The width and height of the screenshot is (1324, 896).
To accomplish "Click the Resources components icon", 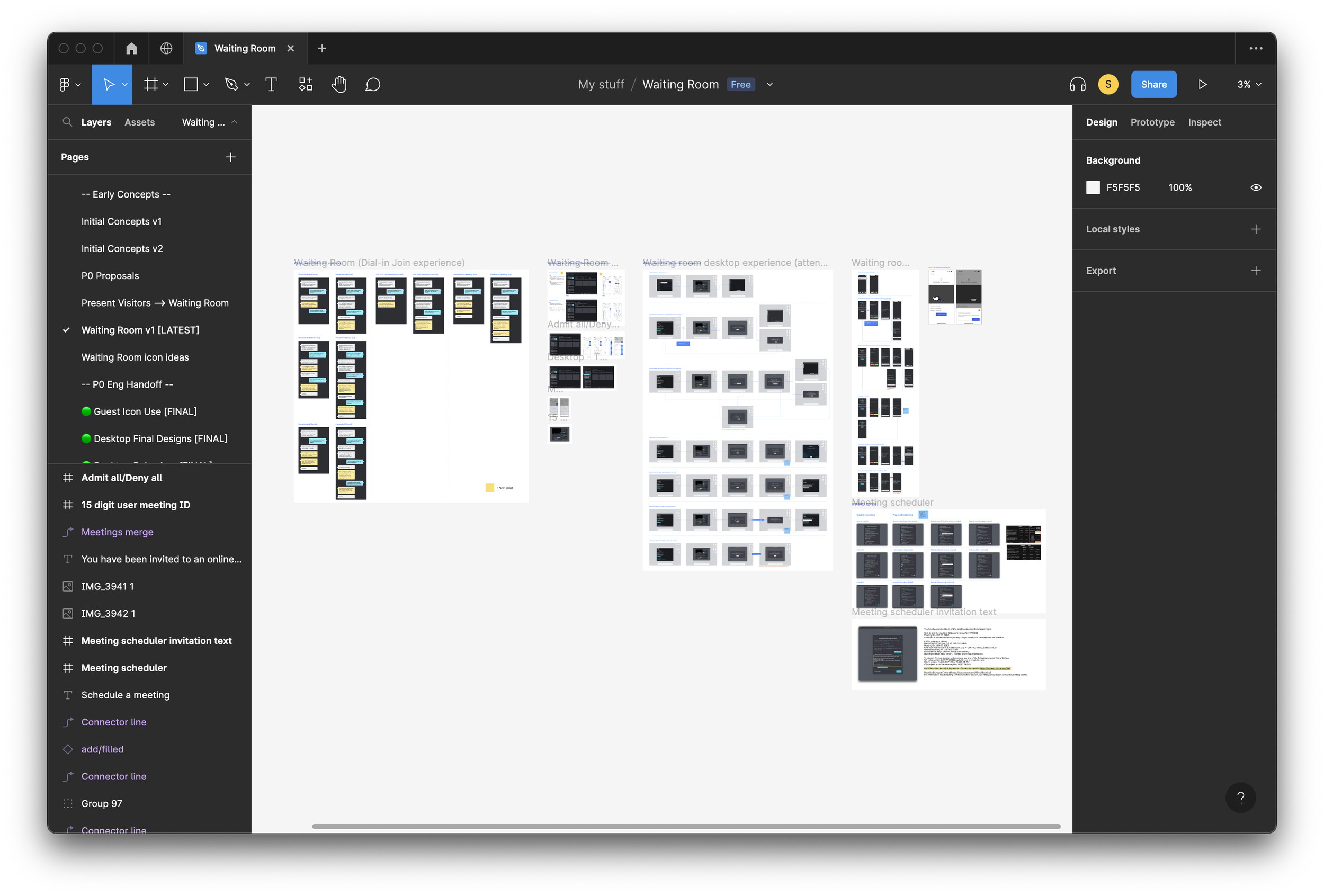I will tap(306, 84).
